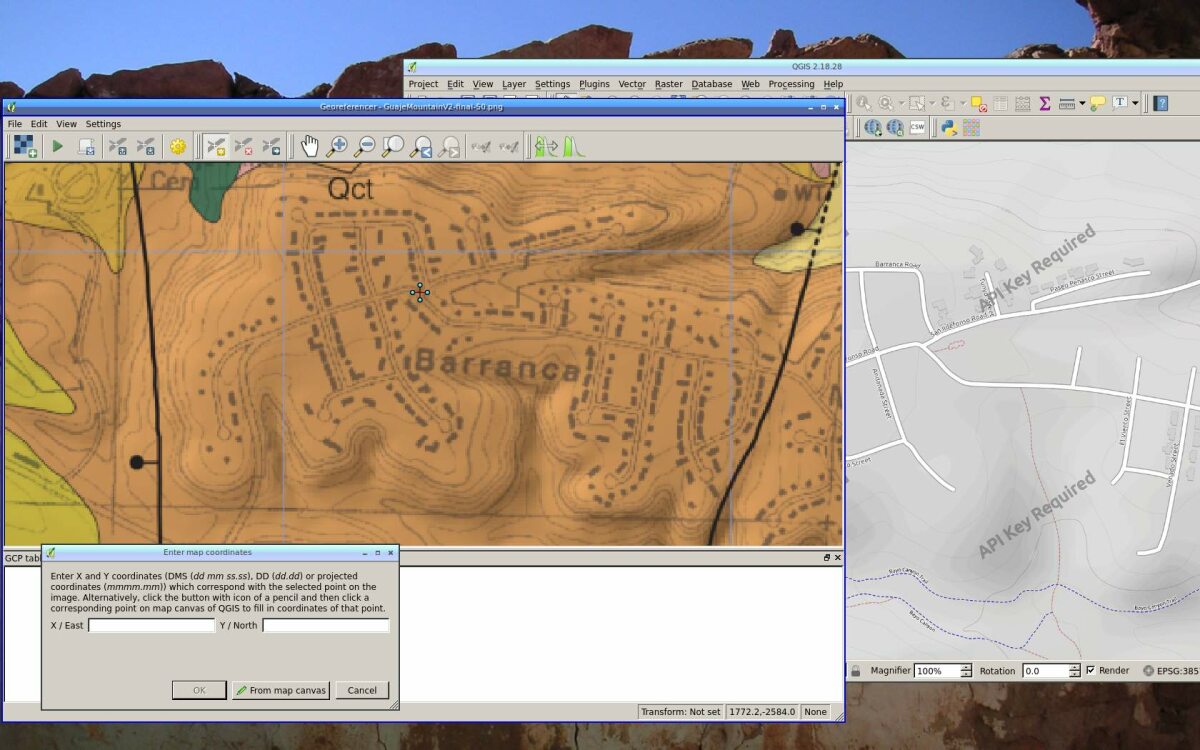Toggle the scale lock icon in status bar

click(x=855, y=671)
